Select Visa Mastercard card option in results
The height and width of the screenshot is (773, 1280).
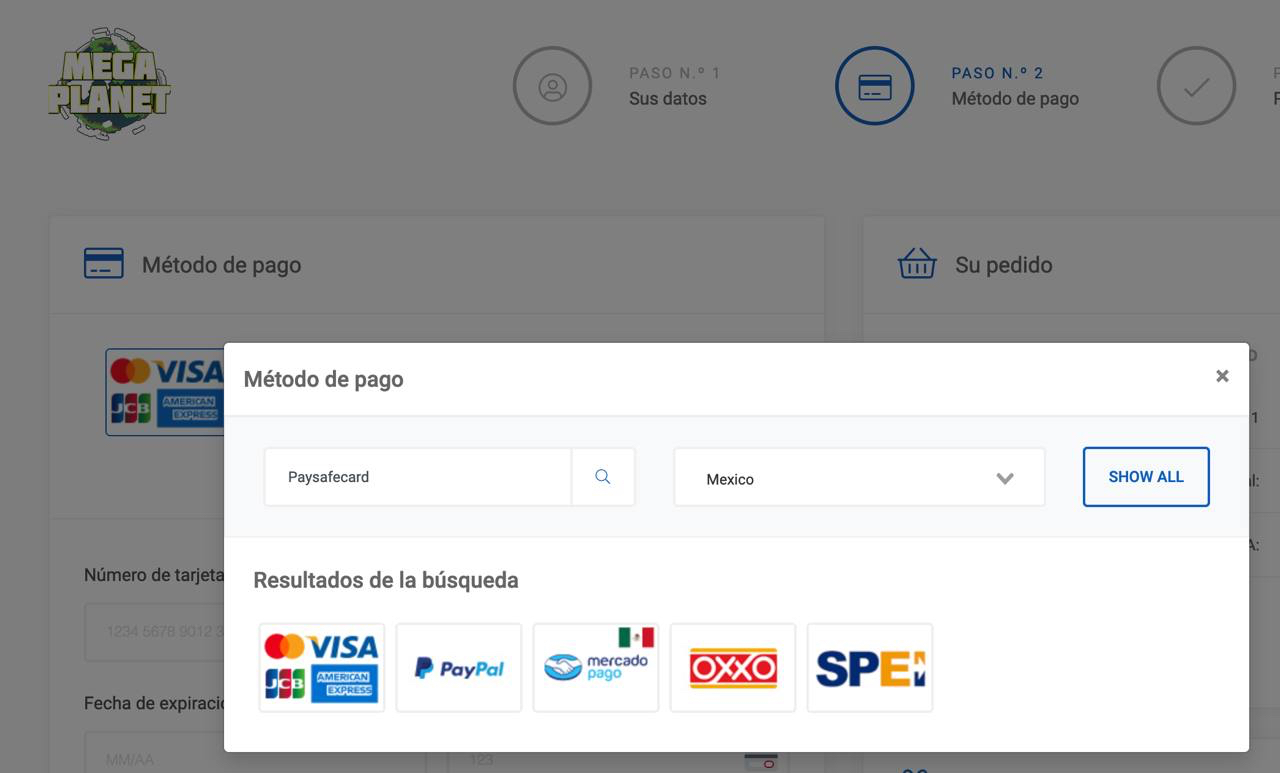(x=322, y=668)
